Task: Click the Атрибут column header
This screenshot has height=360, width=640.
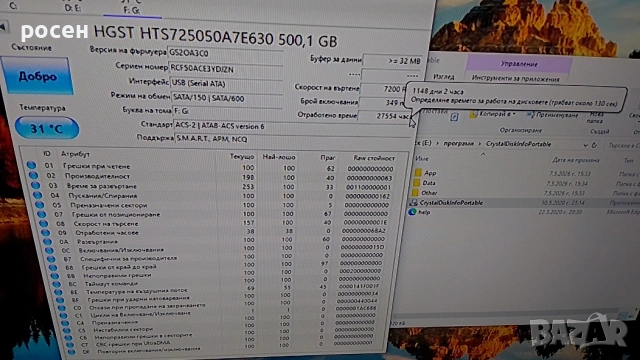Action: (x=75, y=154)
